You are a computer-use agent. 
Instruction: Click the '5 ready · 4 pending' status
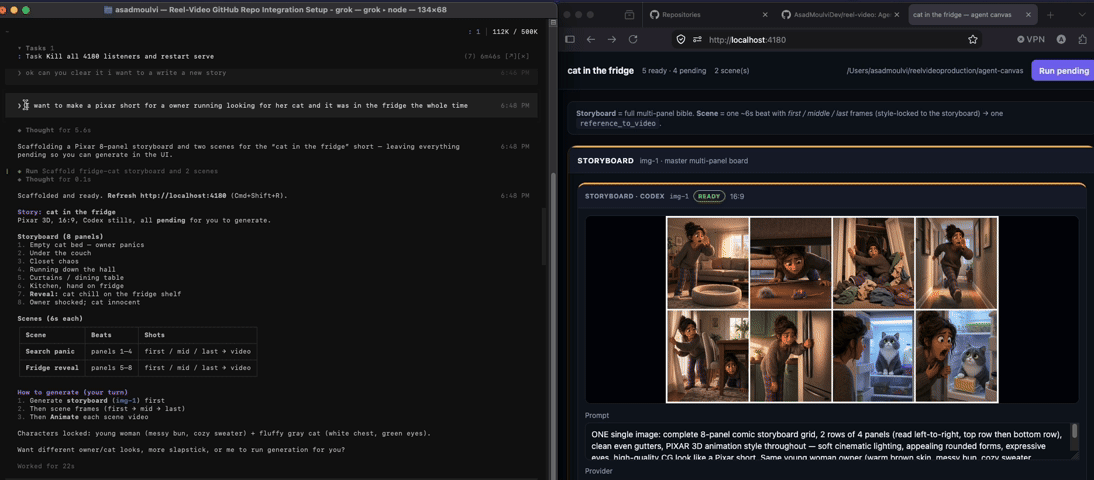(x=674, y=70)
